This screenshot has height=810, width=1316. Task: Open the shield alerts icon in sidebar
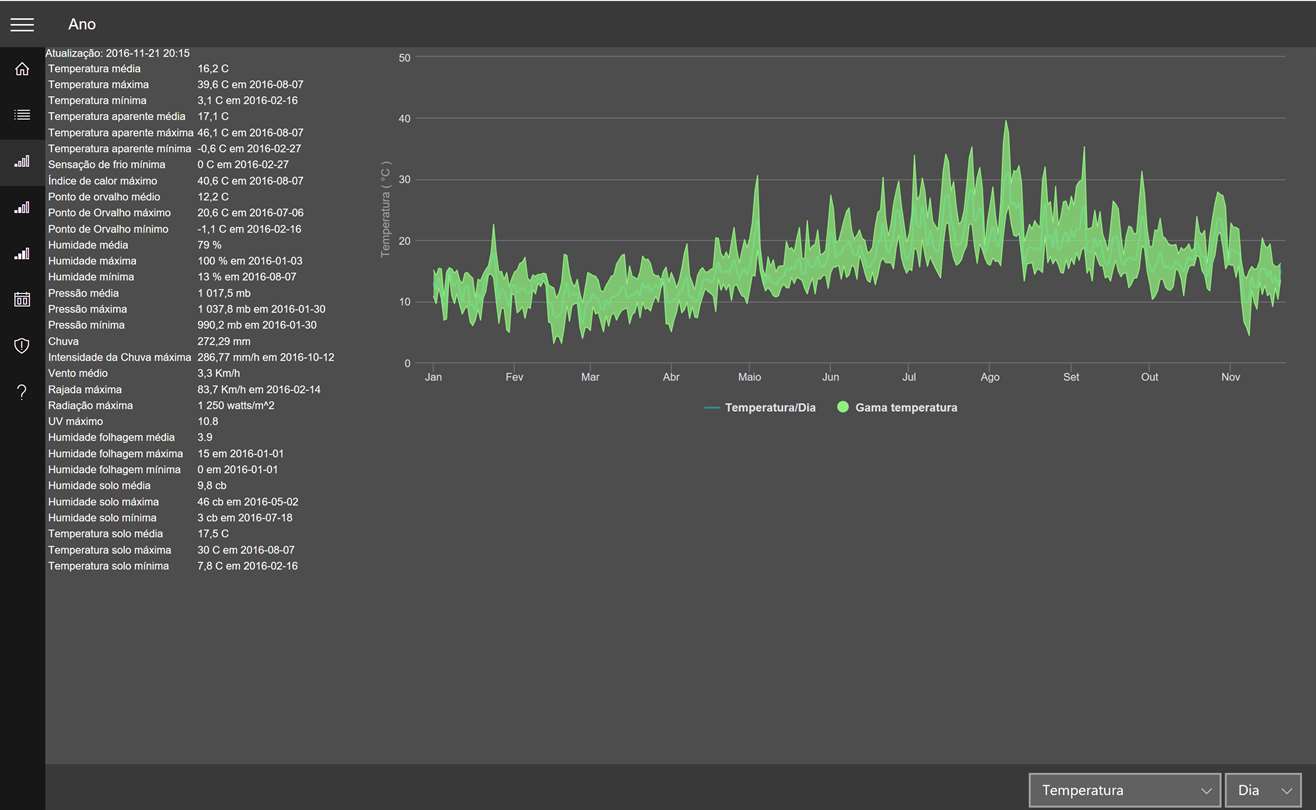tap(22, 345)
